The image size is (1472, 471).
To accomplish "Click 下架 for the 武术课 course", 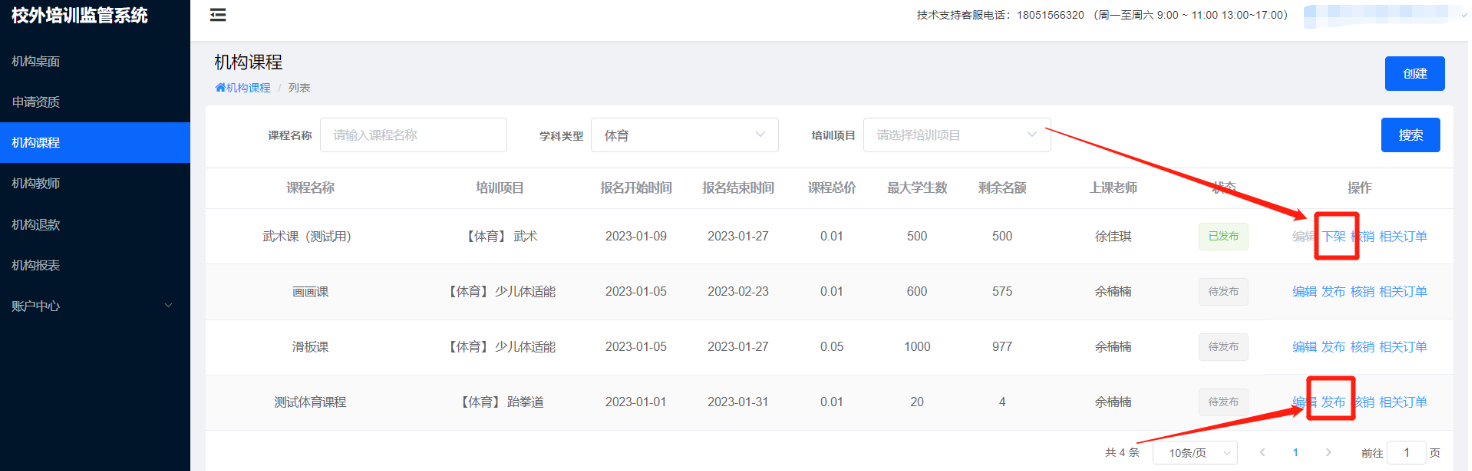I will point(1333,237).
